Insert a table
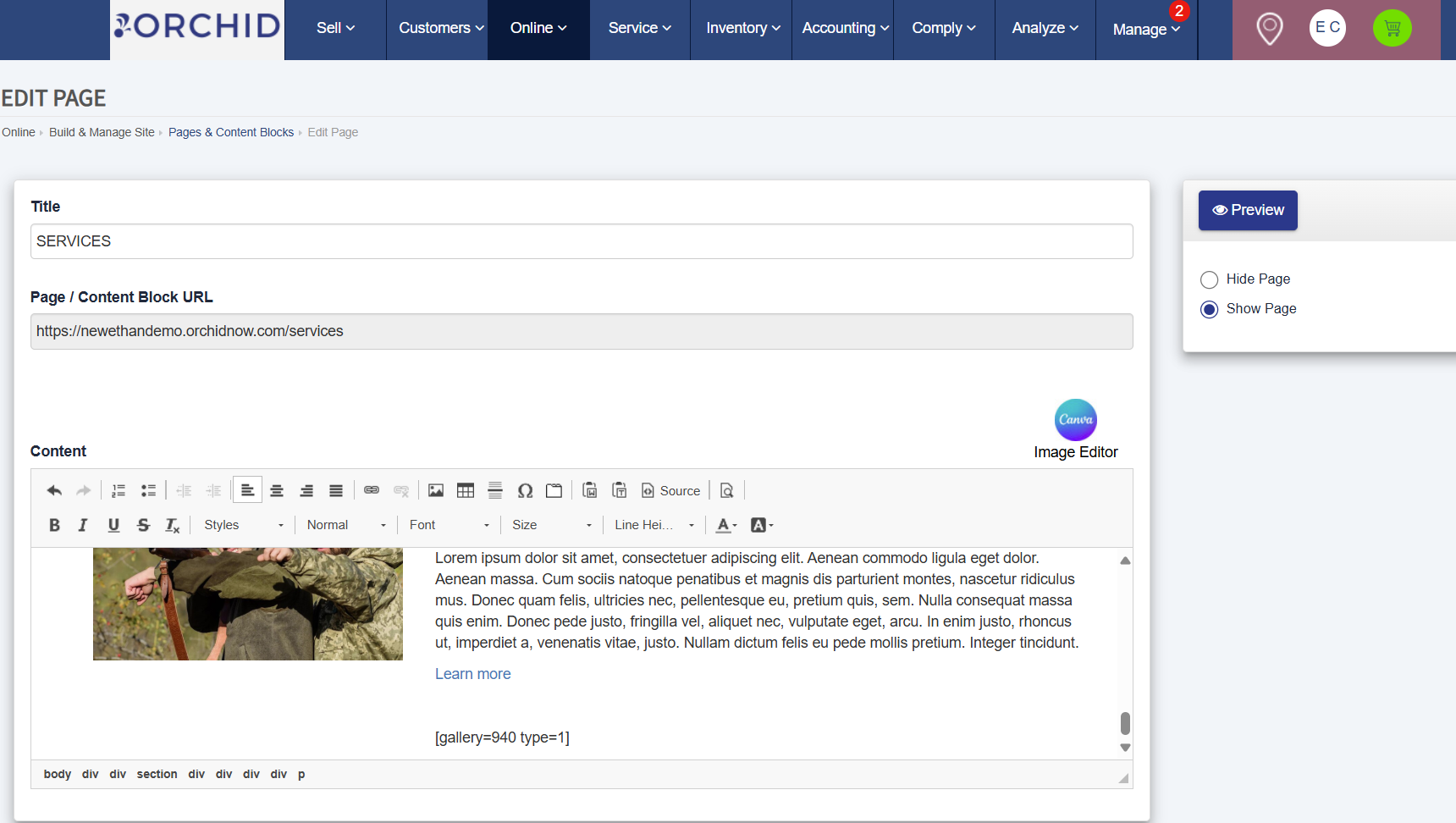 pos(466,490)
